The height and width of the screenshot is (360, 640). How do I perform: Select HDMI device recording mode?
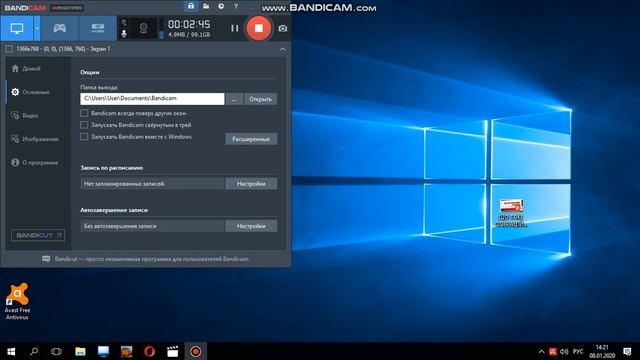98,28
